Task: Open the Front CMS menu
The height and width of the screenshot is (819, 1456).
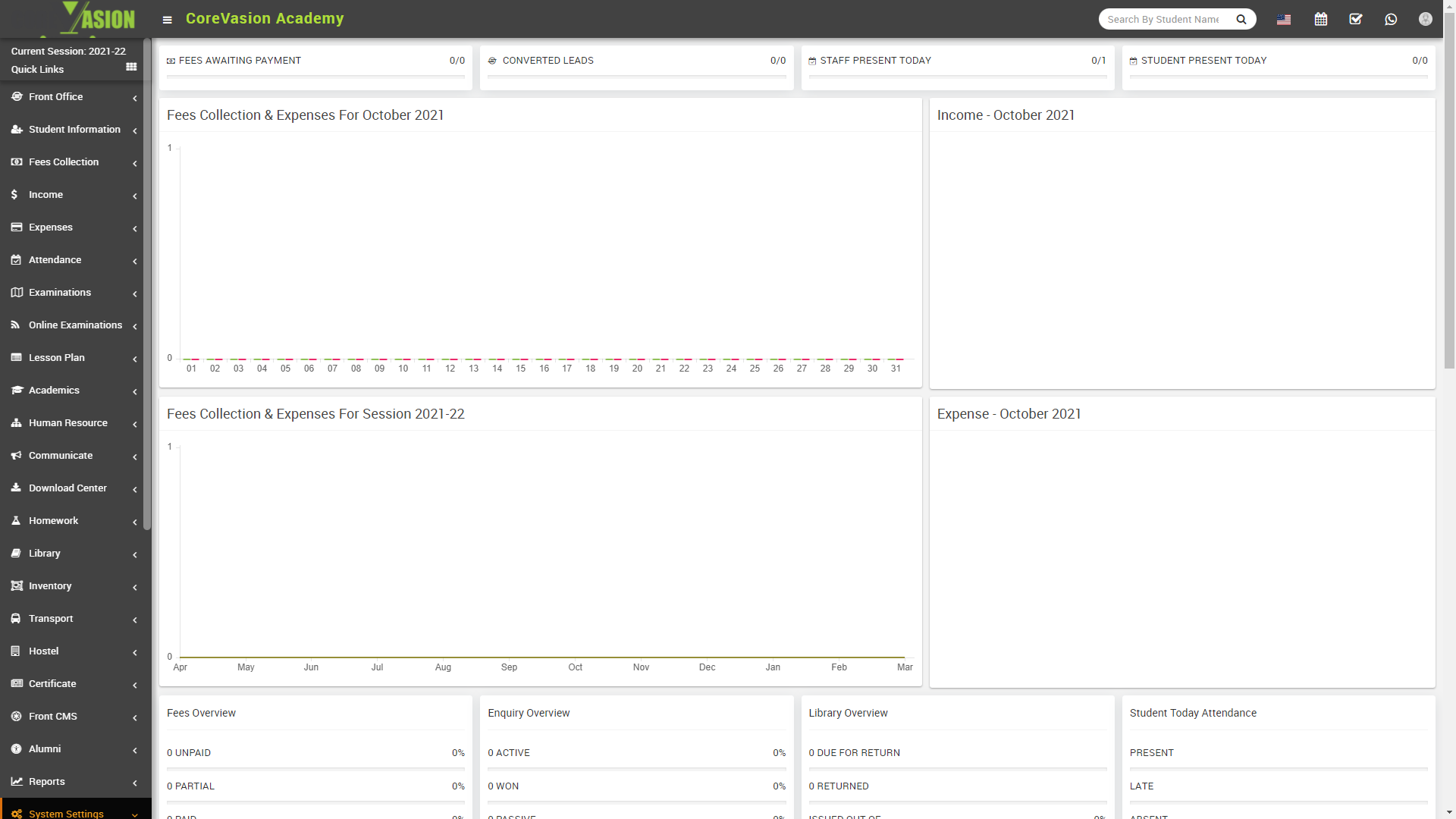Action: (x=74, y=716)
